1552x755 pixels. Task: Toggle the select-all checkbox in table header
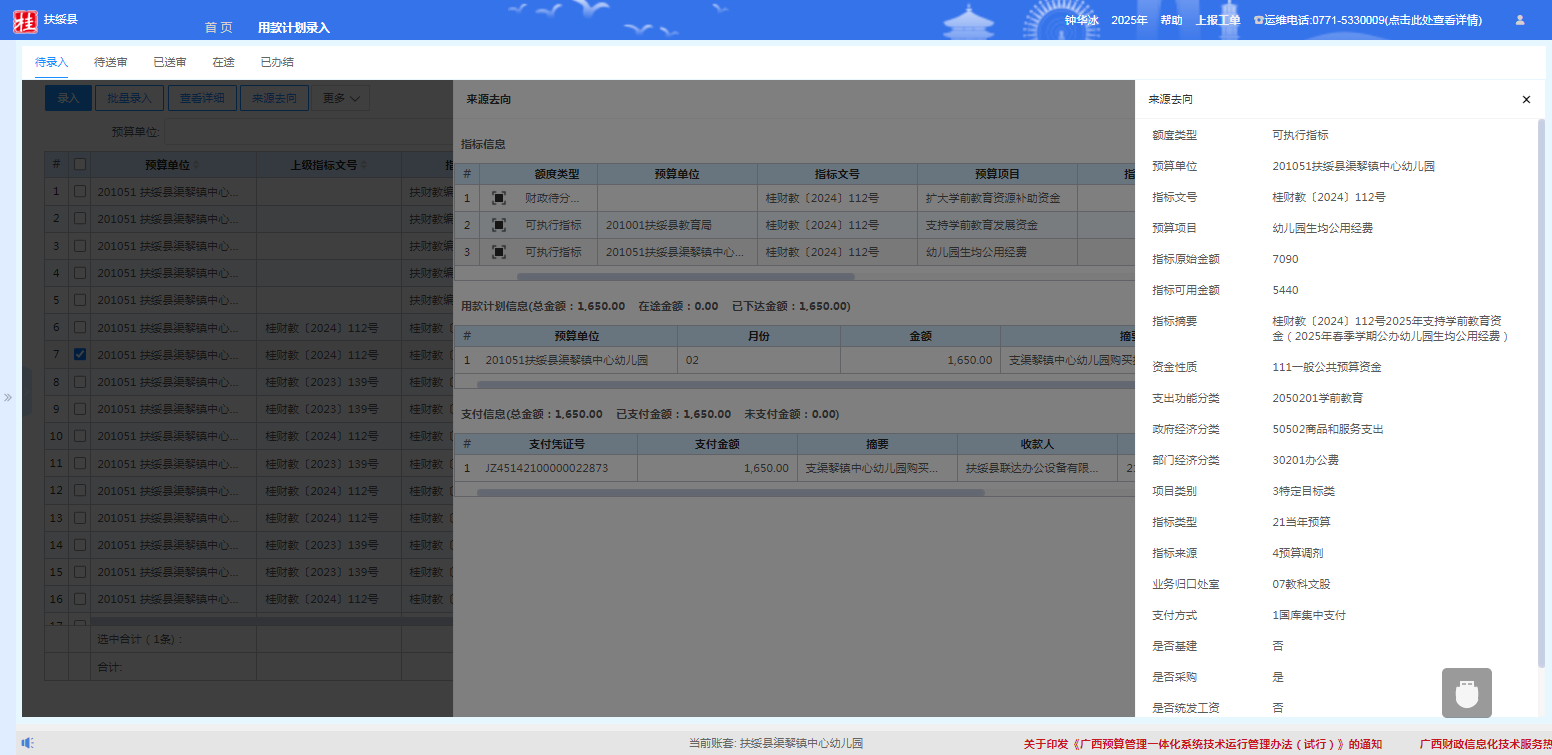80,164
